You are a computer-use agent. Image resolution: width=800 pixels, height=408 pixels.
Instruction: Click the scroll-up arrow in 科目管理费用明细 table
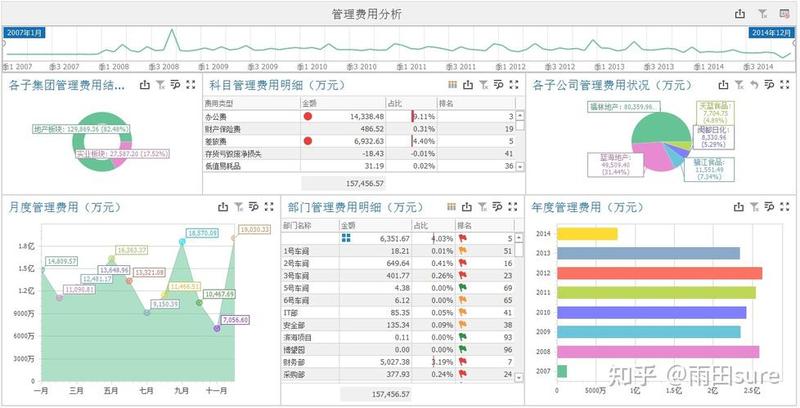[520, 115]
